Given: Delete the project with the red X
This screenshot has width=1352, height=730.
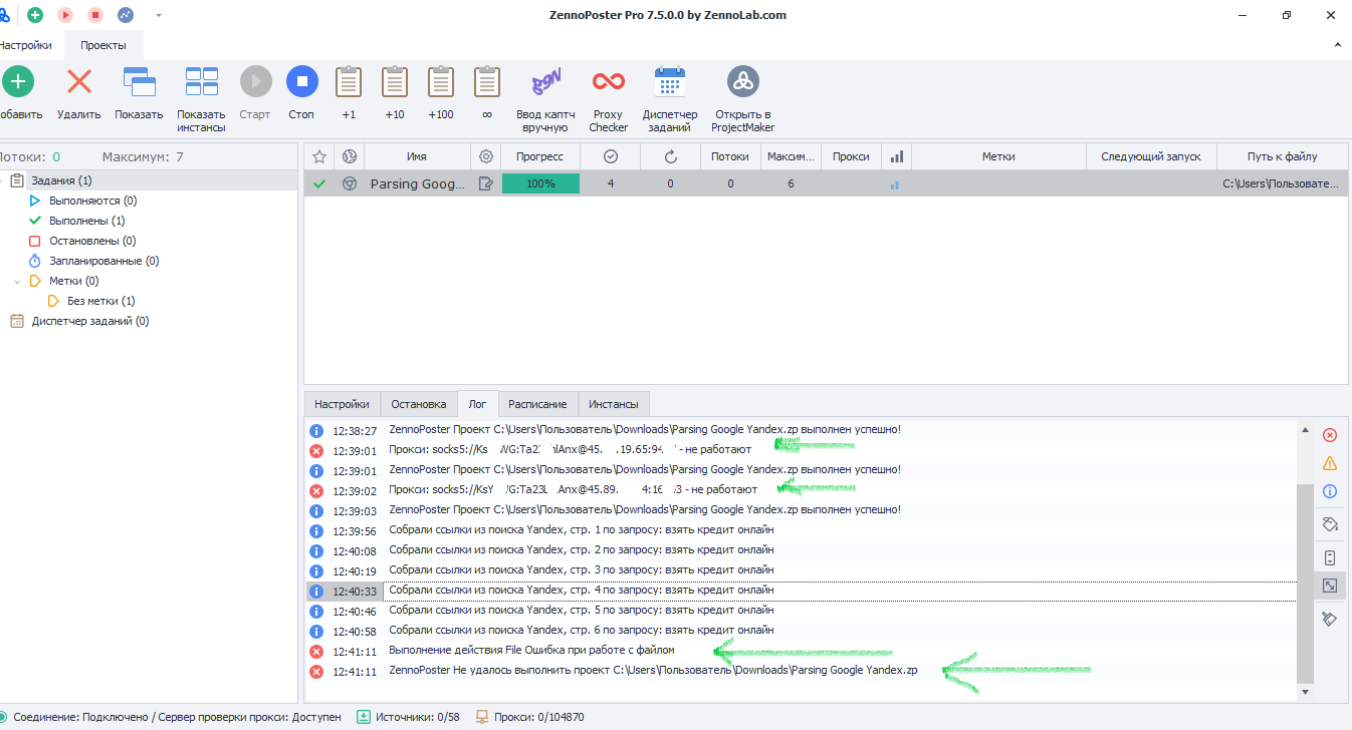Looking at the screenshot, I should click(79, 82).
